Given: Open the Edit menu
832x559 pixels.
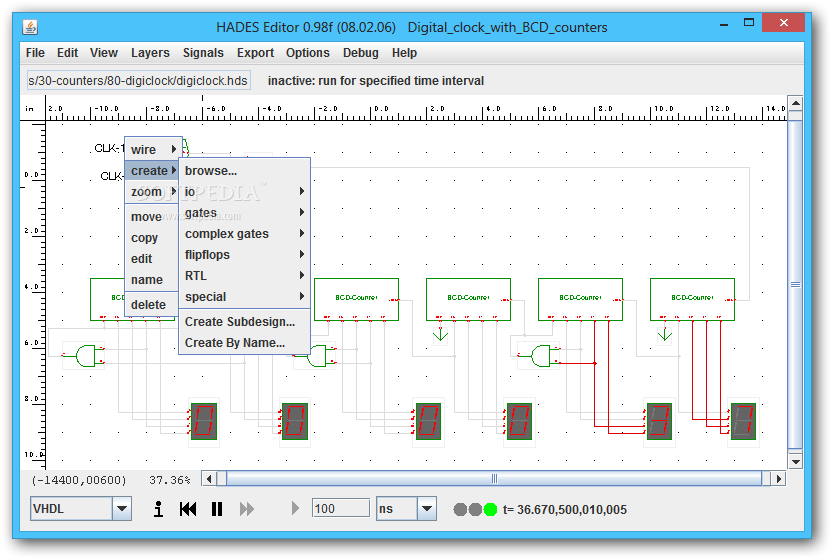Looking at the screenshot, I should (67, 53).
